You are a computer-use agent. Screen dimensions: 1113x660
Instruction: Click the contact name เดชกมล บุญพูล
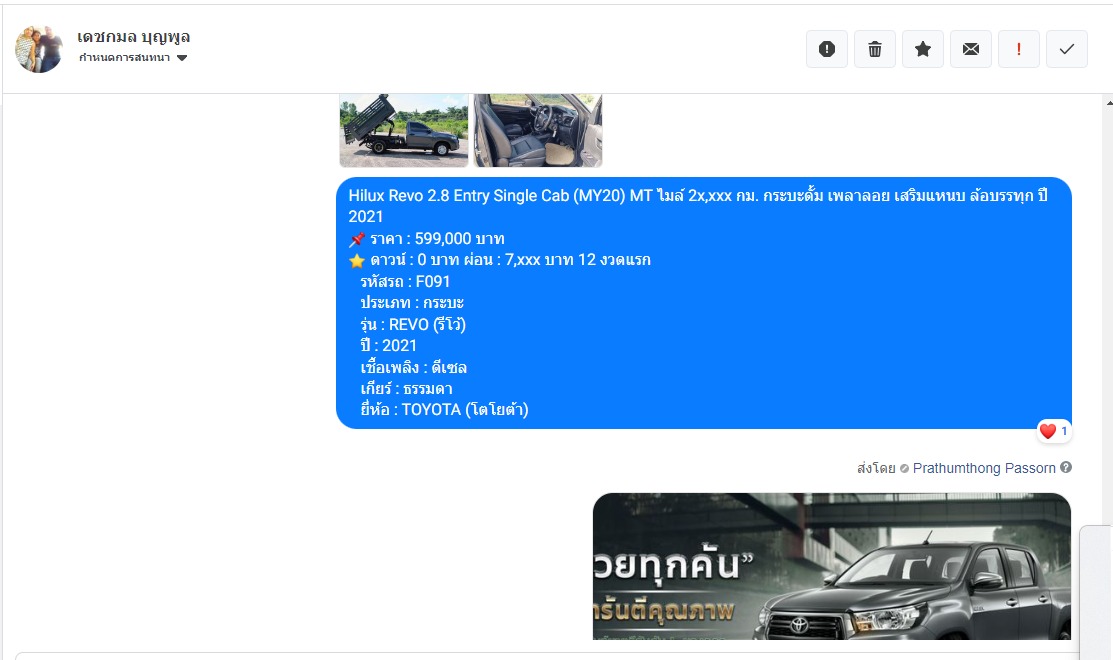point(133,36)
